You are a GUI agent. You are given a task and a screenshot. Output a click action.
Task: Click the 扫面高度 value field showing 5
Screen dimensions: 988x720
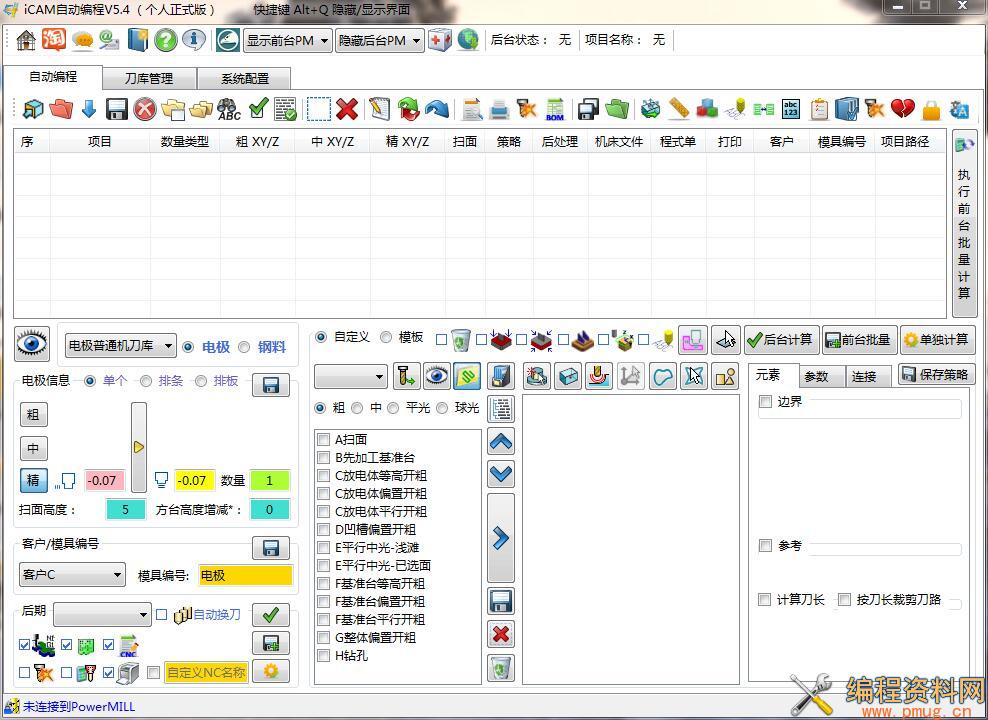125,510
